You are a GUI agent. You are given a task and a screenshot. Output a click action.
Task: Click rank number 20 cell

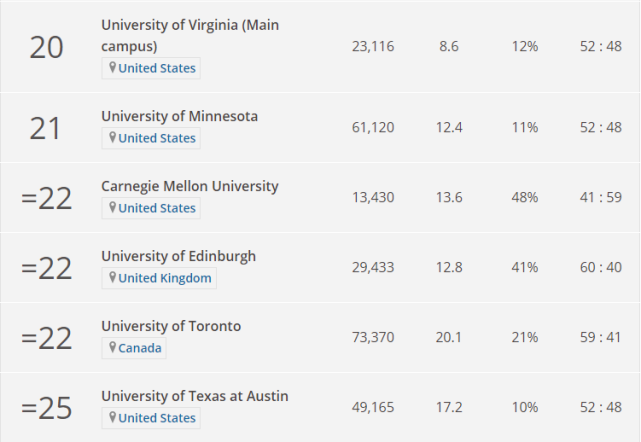pyautogui.click(x=46, y=47)
